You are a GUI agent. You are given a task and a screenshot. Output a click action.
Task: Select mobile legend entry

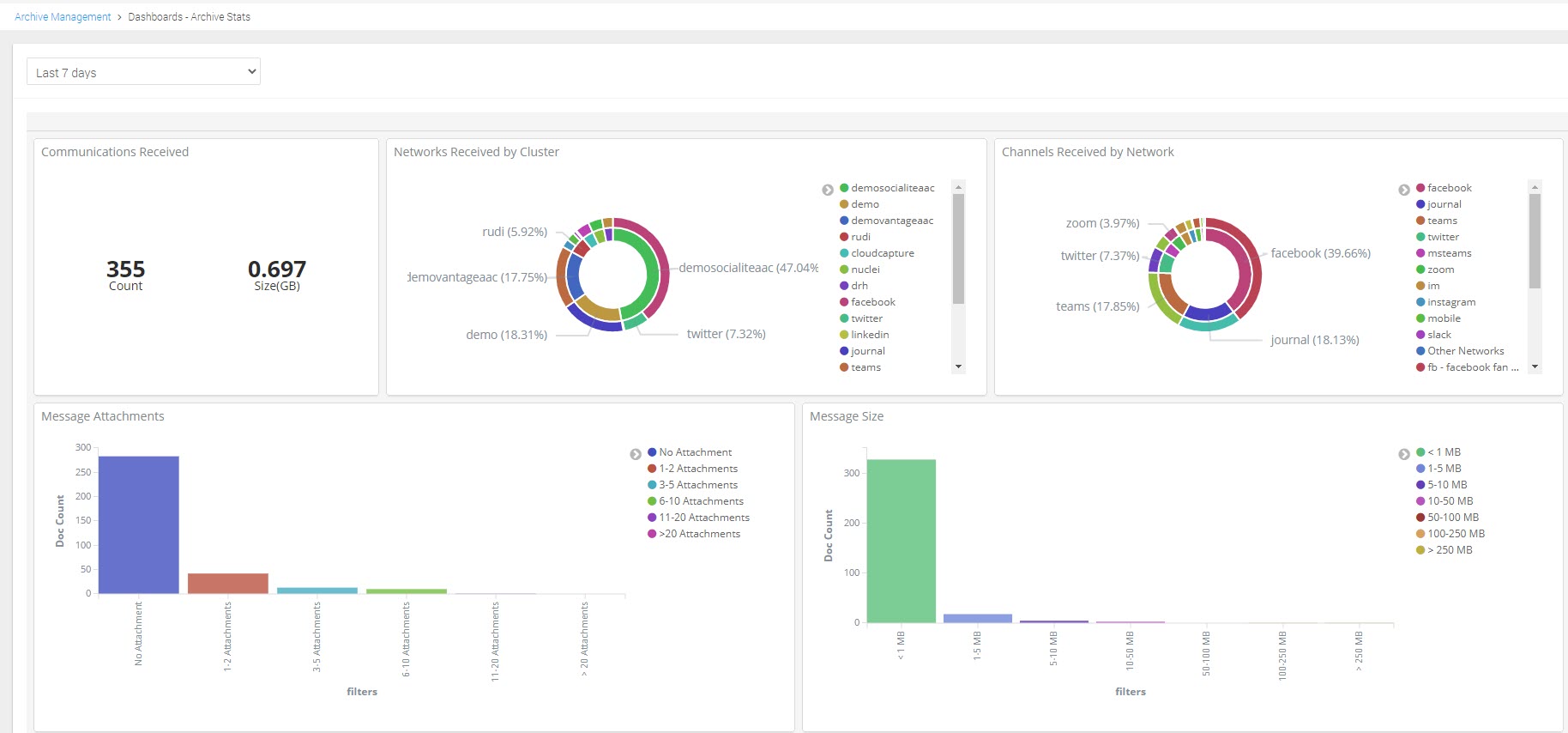[1438, 318]
